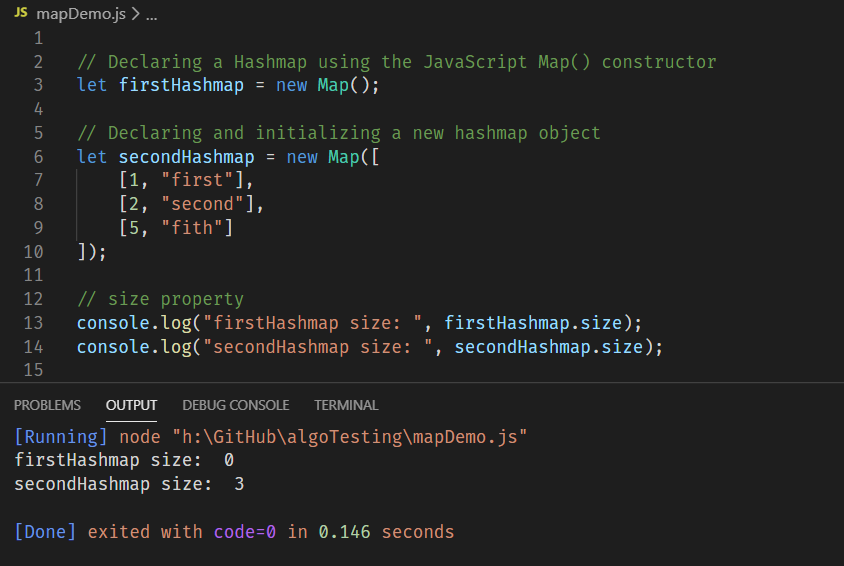Switch to the TERMINAL tab
Screen dimensions: 844x566
coord(346,405)
